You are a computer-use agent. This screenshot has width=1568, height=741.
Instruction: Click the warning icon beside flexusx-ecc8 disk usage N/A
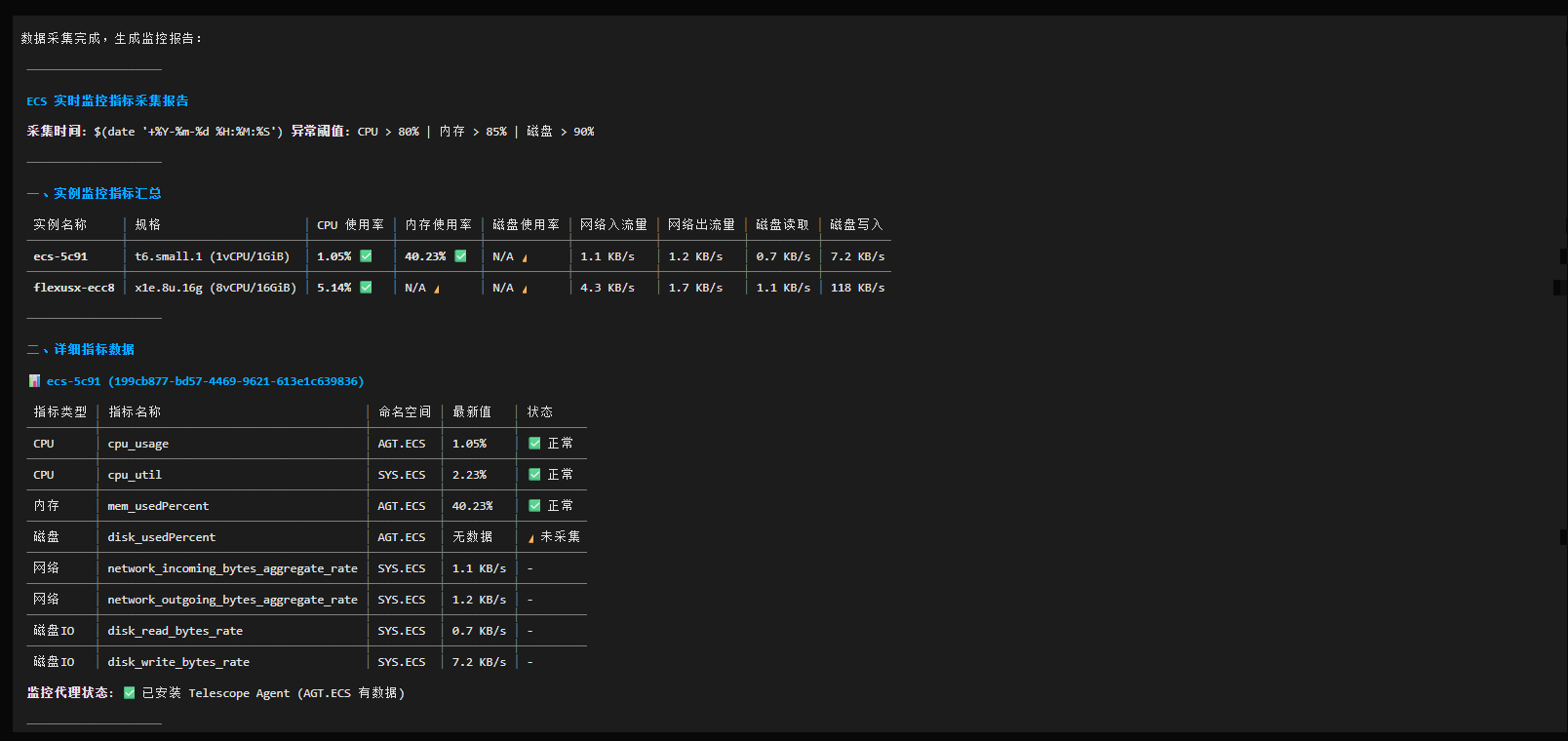click(x=525, y=289)
